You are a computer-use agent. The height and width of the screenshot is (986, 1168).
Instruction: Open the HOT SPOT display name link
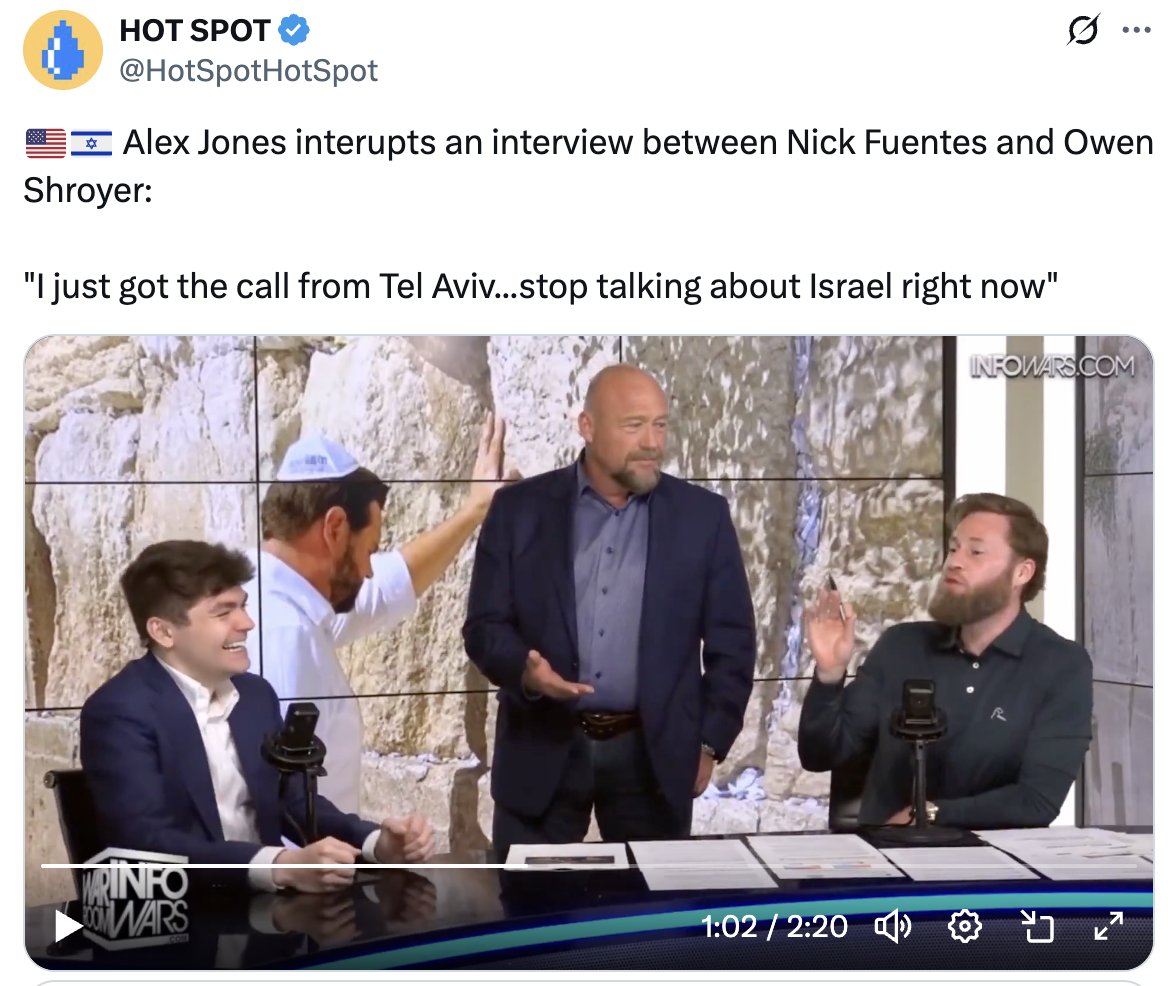point(194,31)
